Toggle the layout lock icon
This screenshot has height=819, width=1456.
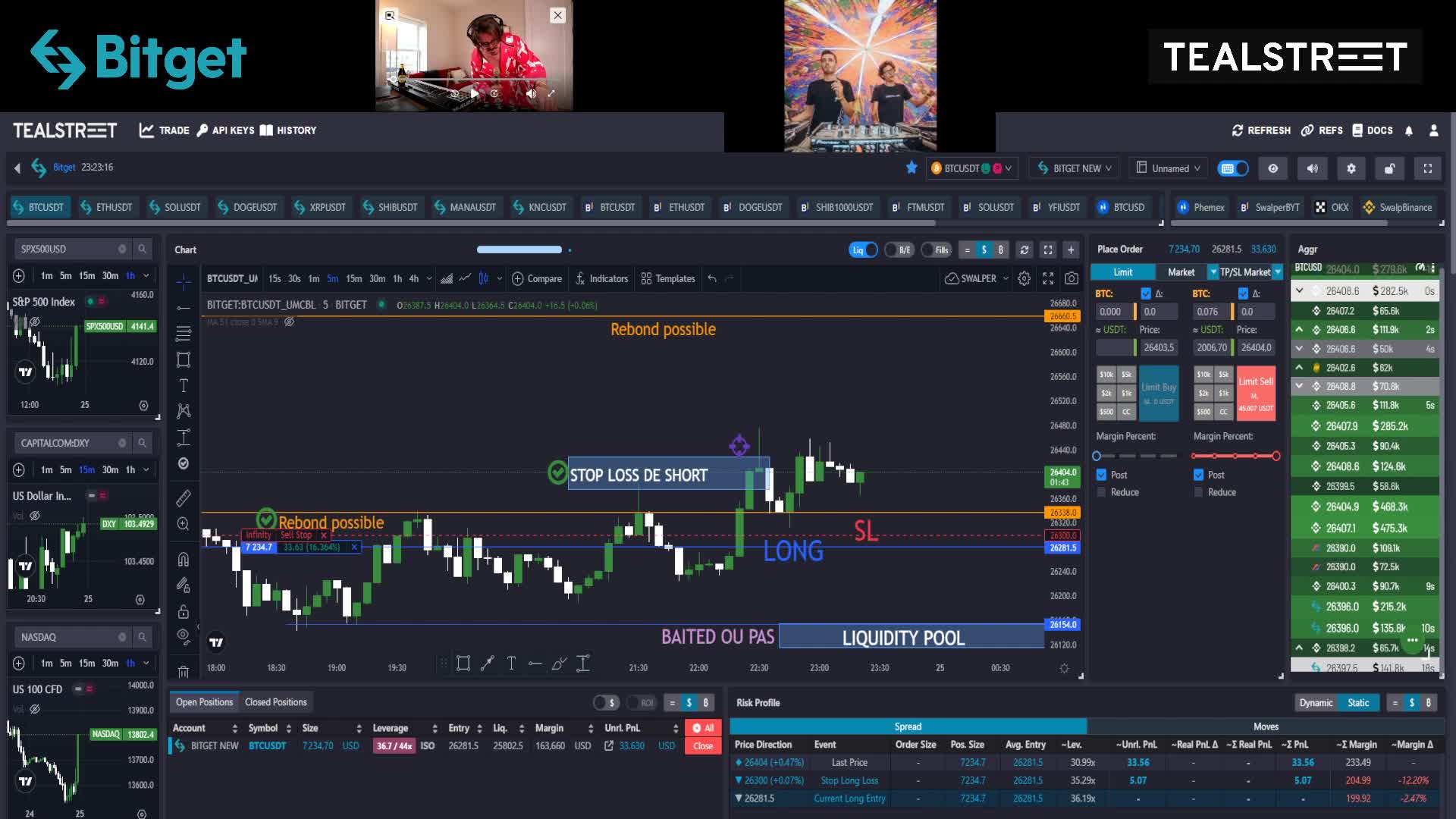coord(1389,168)
